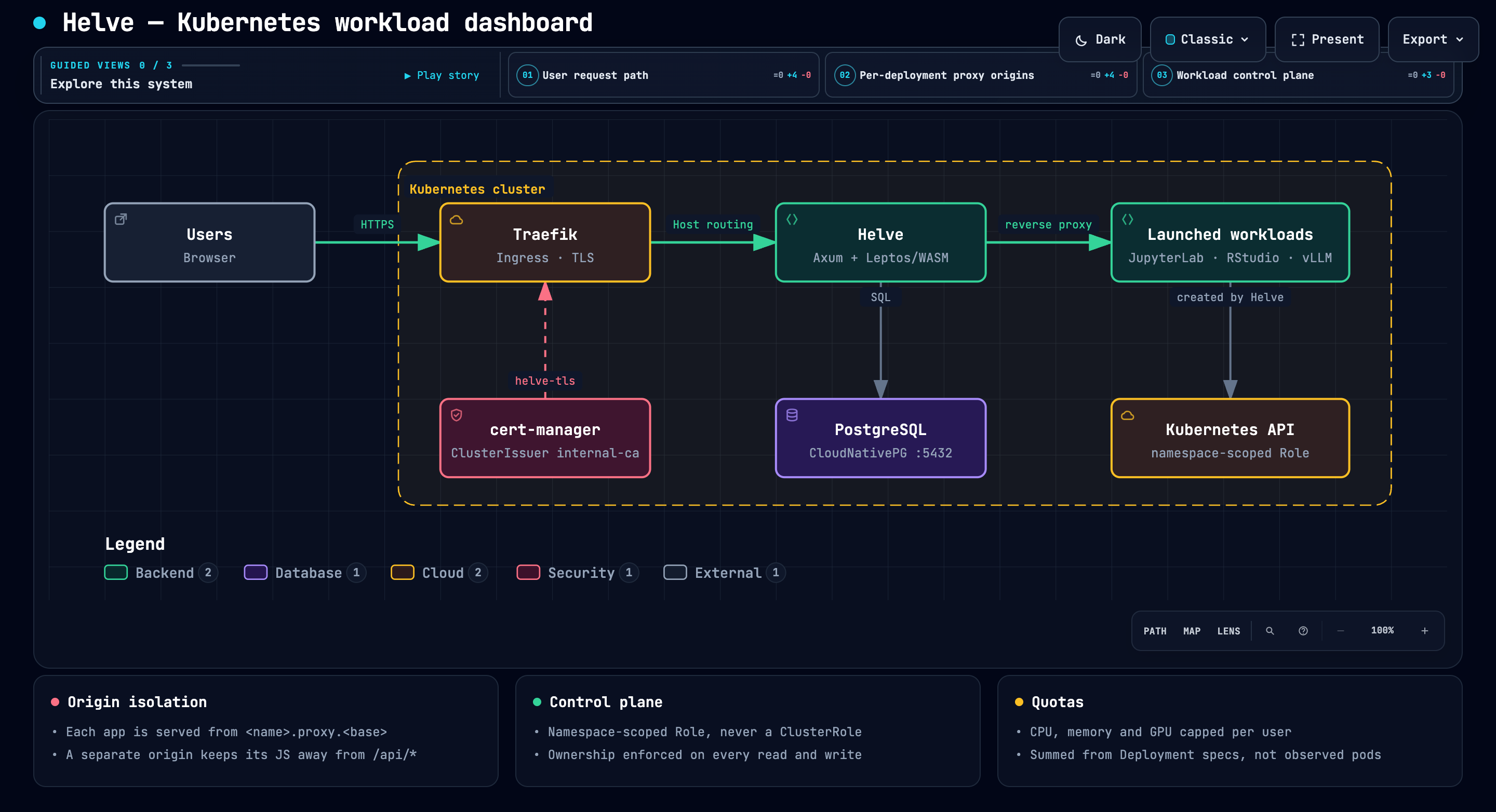Select the PostgreSQL node
The image size is (1496, 812).
880,438
